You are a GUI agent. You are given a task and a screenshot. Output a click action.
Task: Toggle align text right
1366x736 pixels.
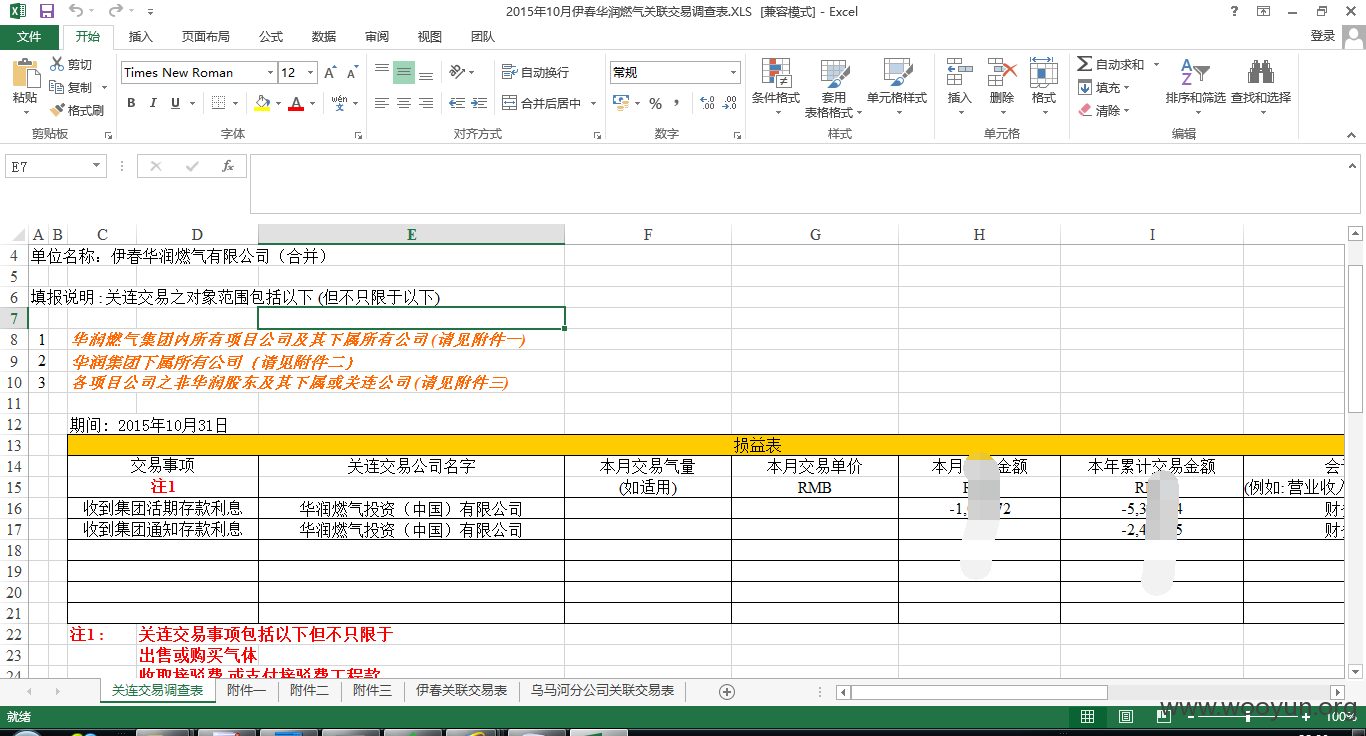(x=426, y=103)
